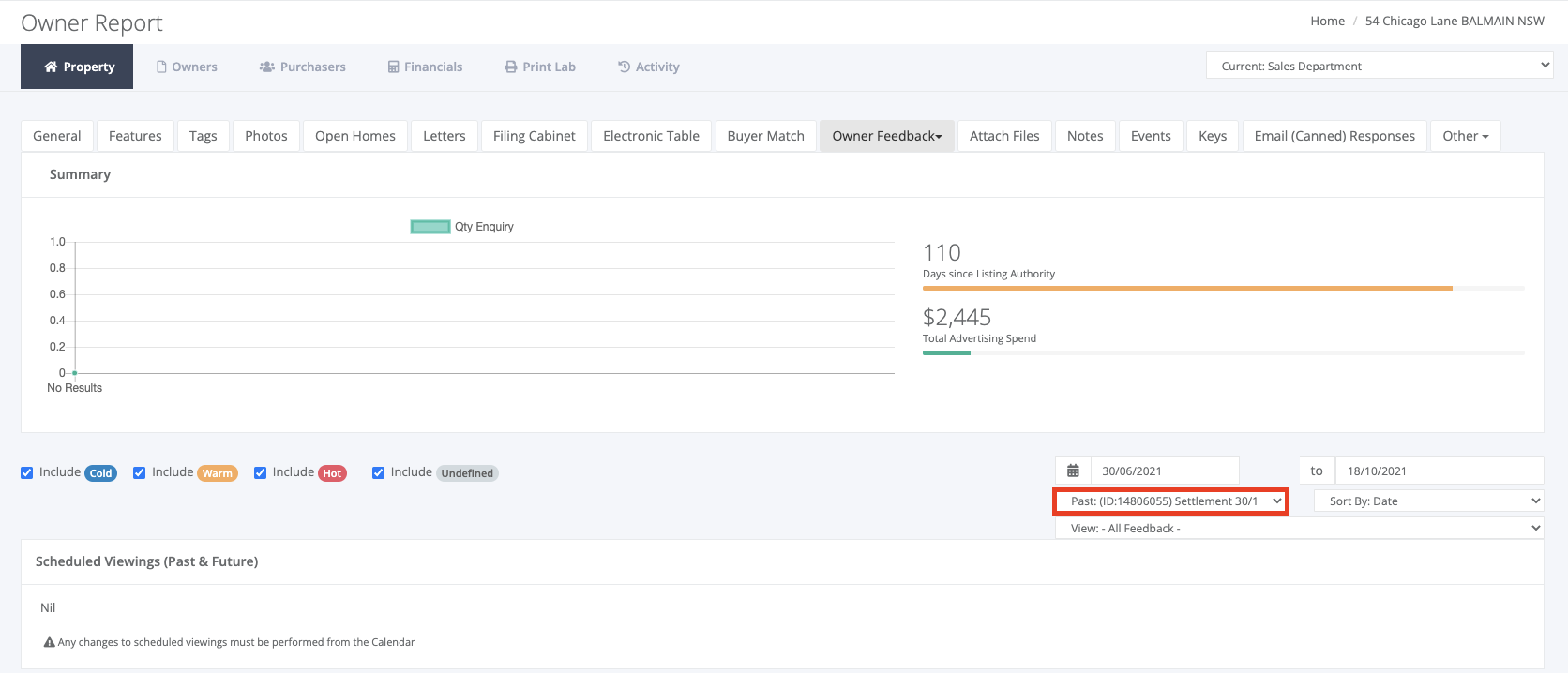Click the 110 days value
Image resolution: width=1568 pixels, height=673 pixels.
pyautogui.click(x=942, y=253)
